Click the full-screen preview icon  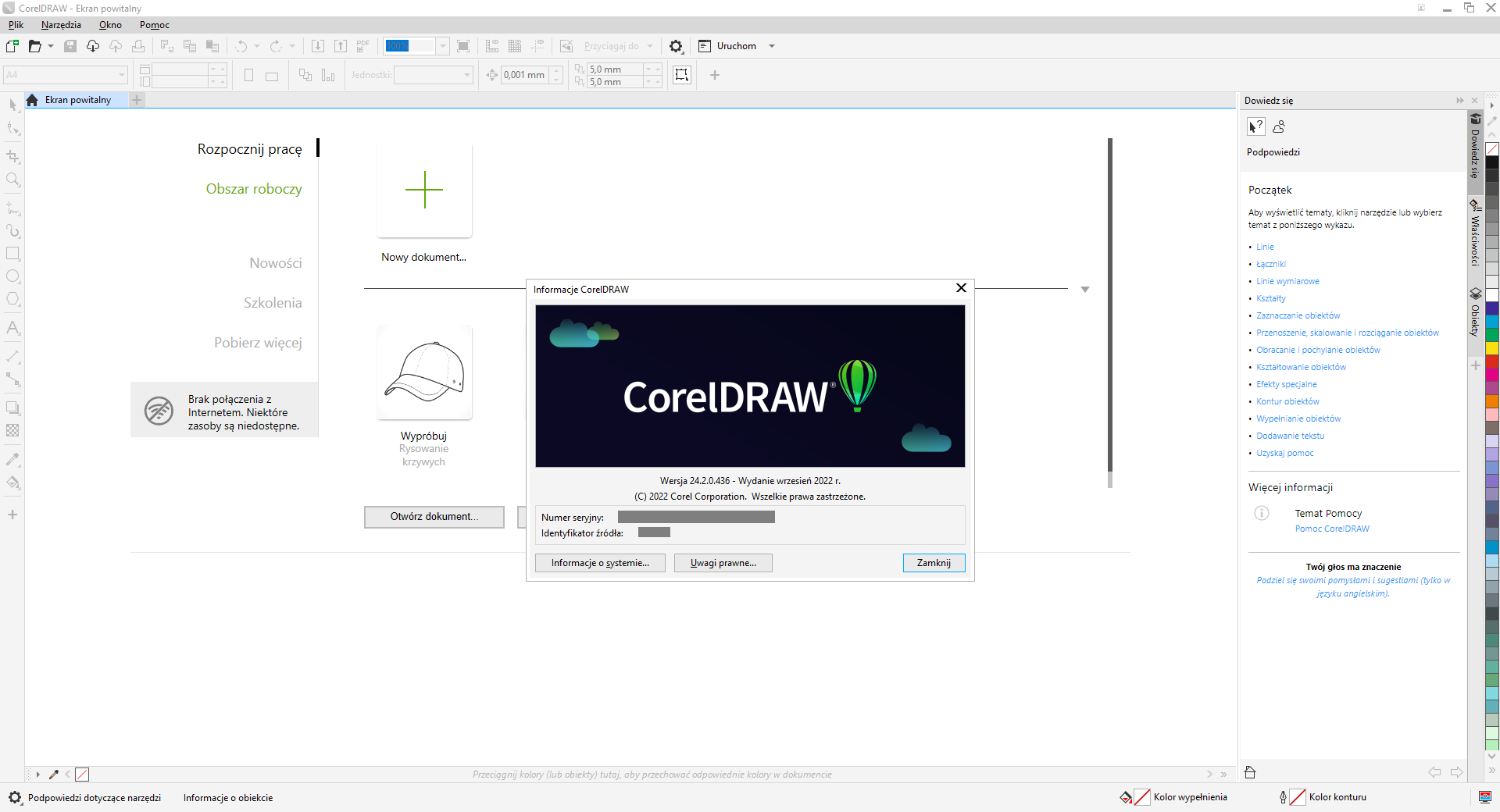click(x=463, y=46)
